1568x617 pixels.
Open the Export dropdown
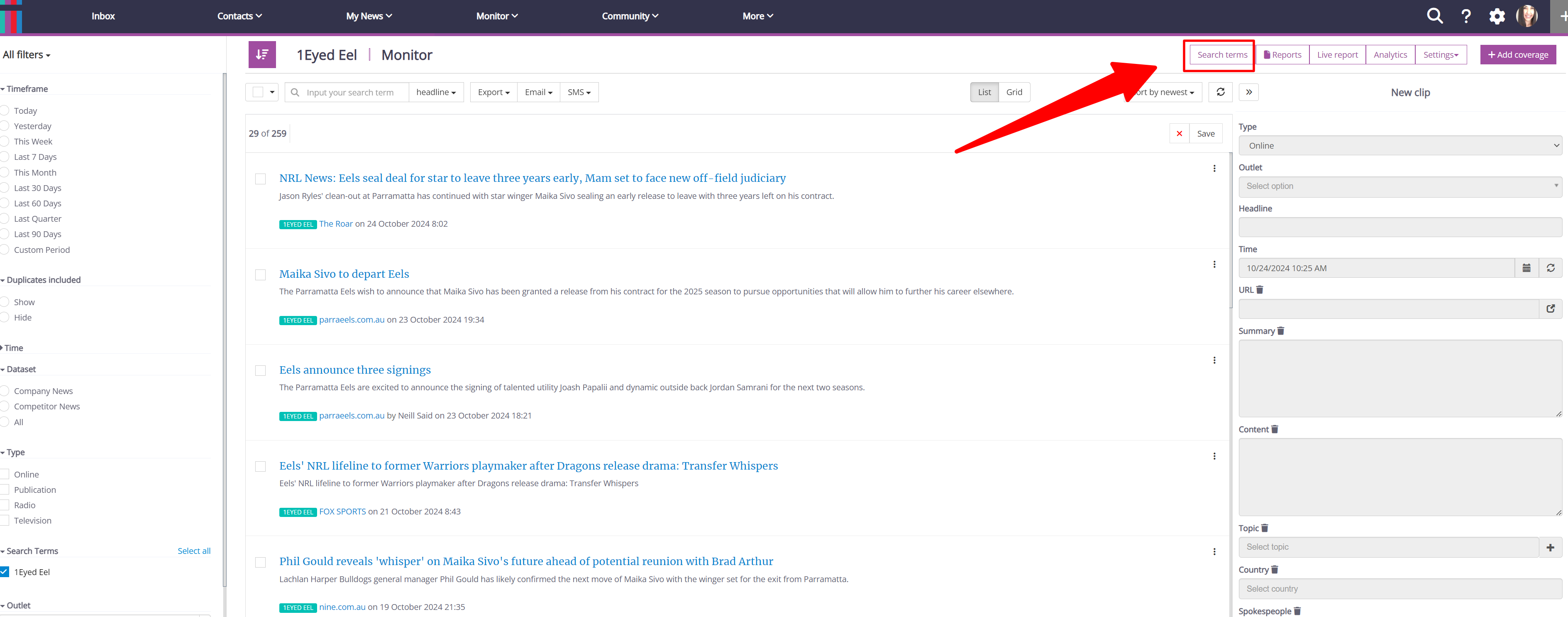click(x=493, y=92)
